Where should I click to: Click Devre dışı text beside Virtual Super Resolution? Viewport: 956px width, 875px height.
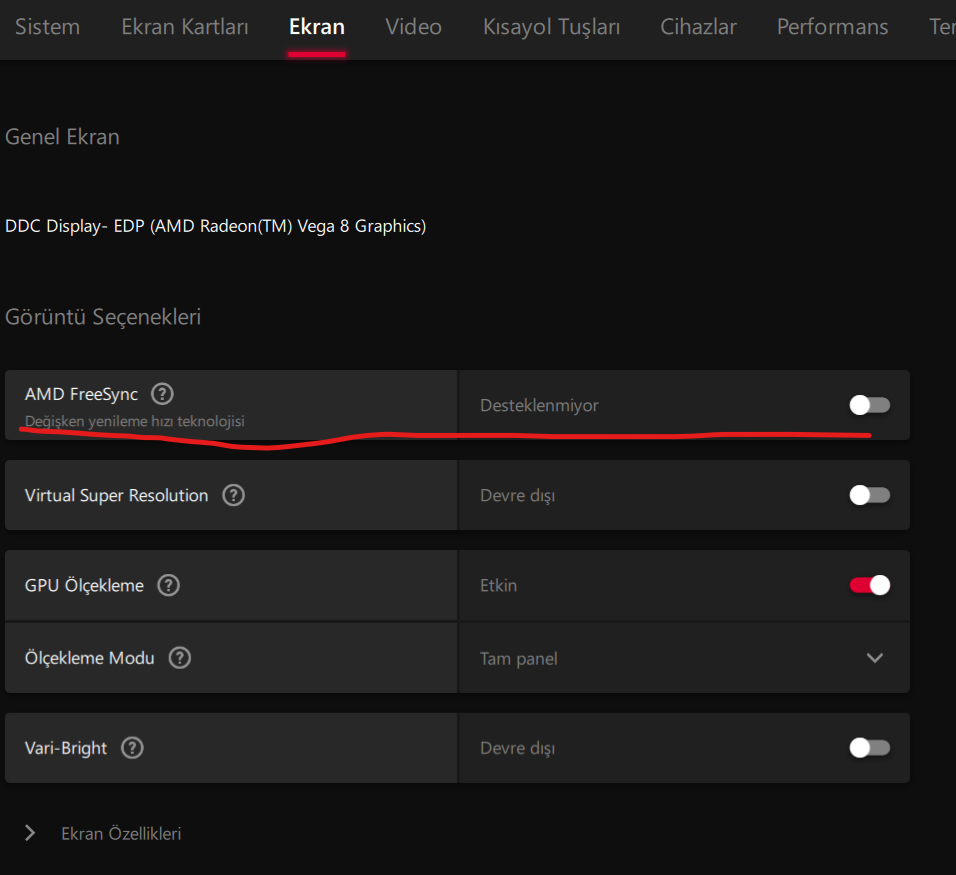[x=517, y=496]
